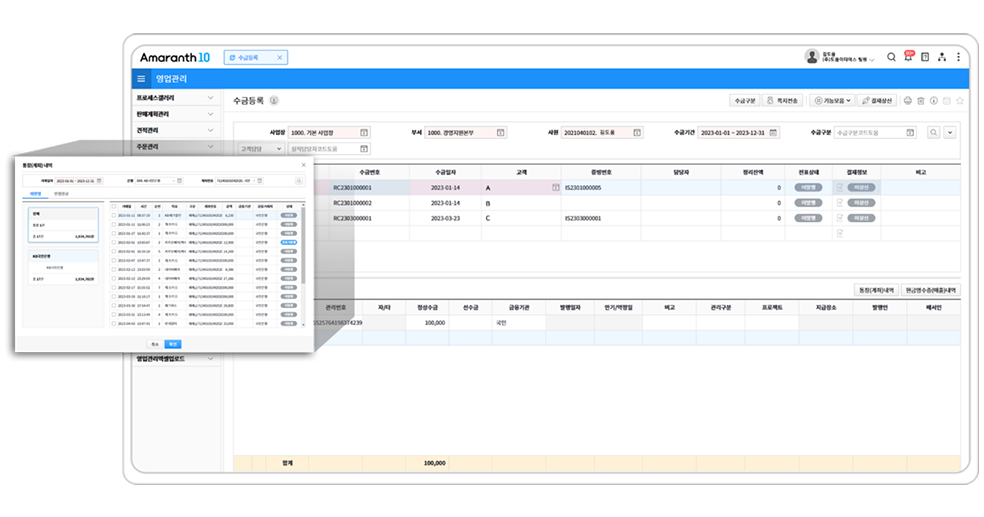Screen dimensions: 984x517
Task: Click the greyed save icon beside the star
Action: coord(947,101)
